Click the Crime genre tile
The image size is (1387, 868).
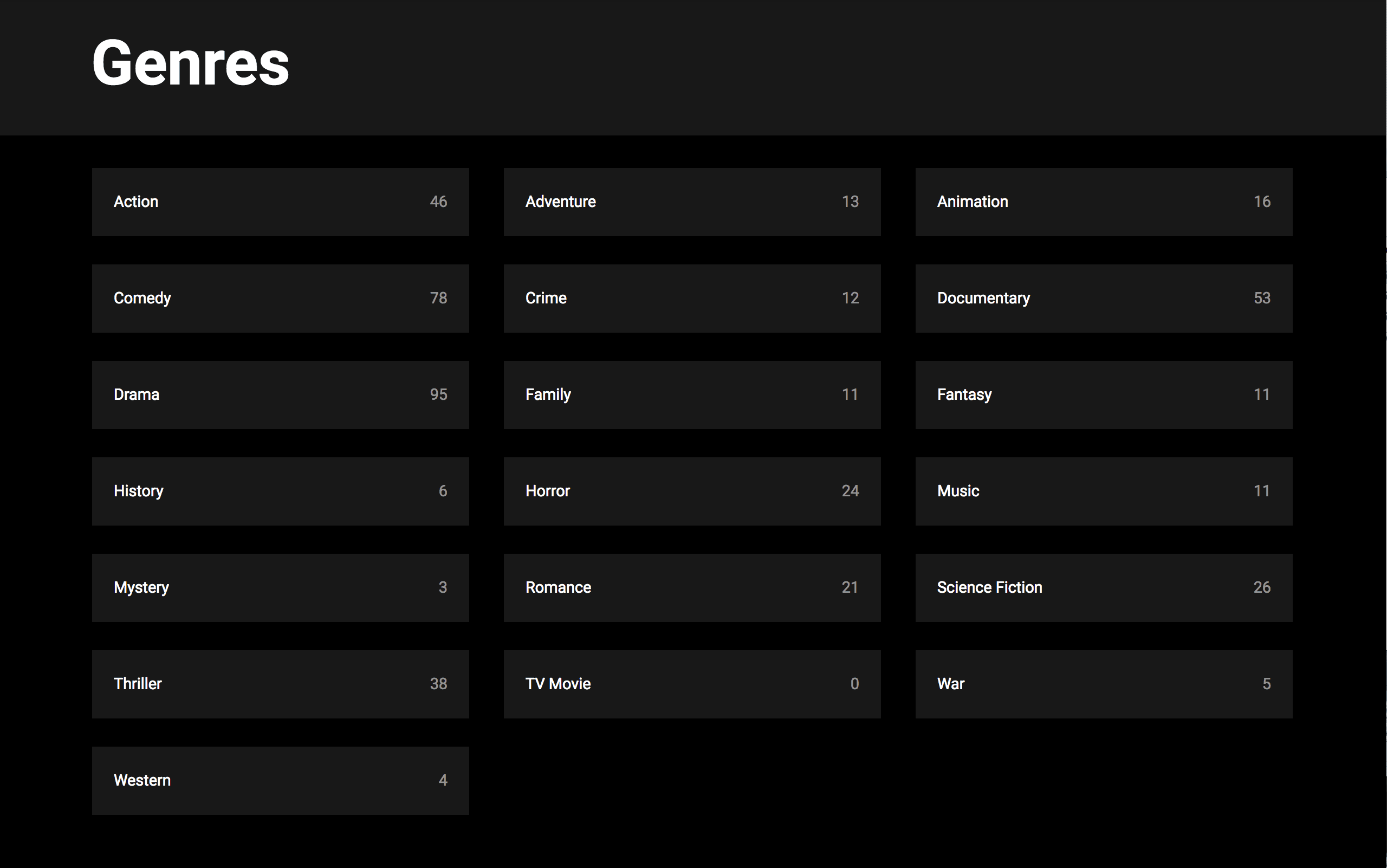[x=692, y=299]
